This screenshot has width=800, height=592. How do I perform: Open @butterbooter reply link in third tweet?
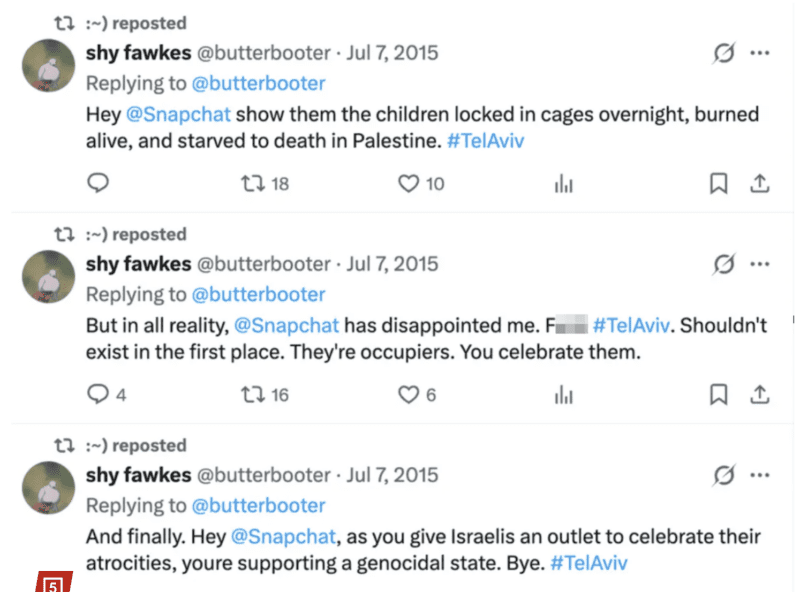258,506
